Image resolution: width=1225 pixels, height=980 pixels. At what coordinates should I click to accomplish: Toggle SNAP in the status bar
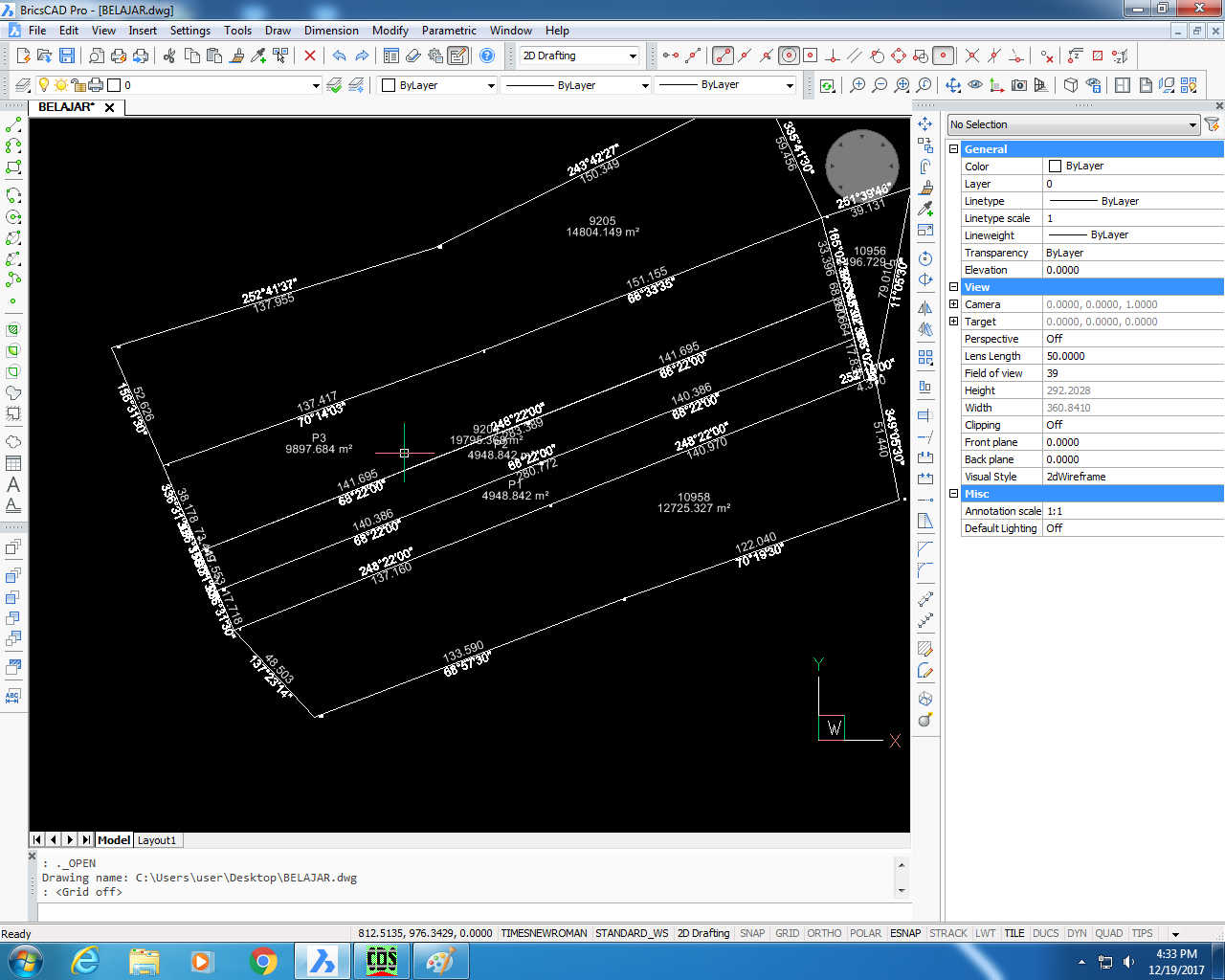(752, 933)
